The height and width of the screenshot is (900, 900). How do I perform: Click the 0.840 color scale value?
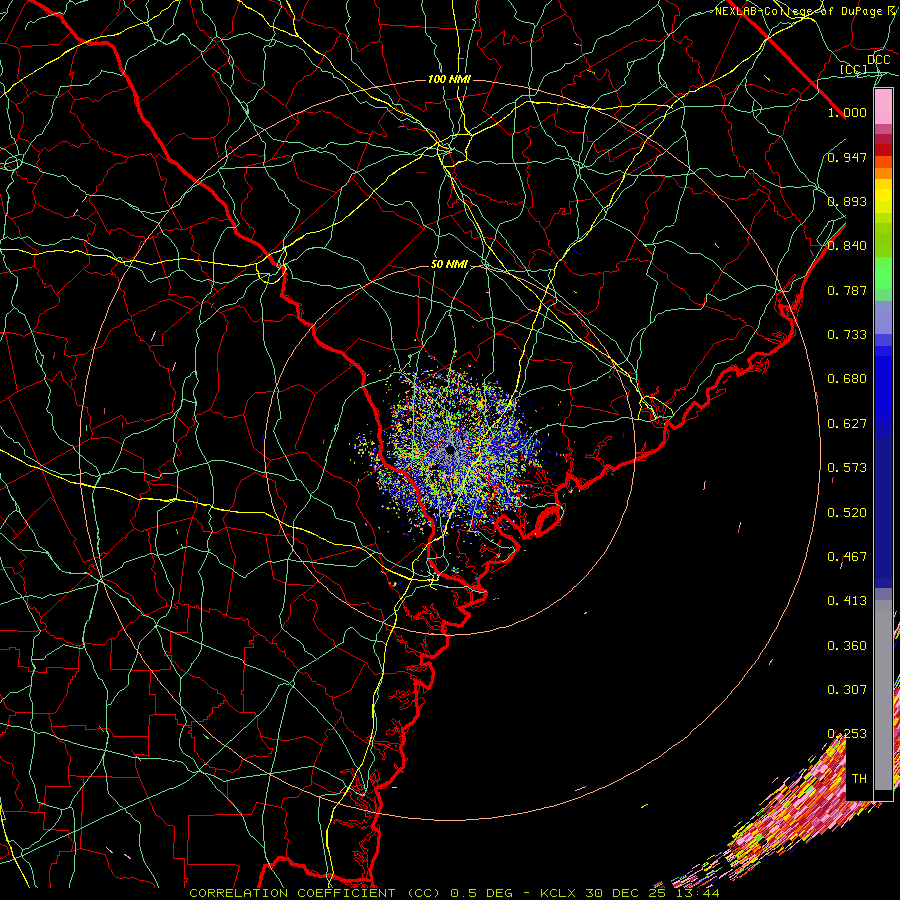coord(847,246)
